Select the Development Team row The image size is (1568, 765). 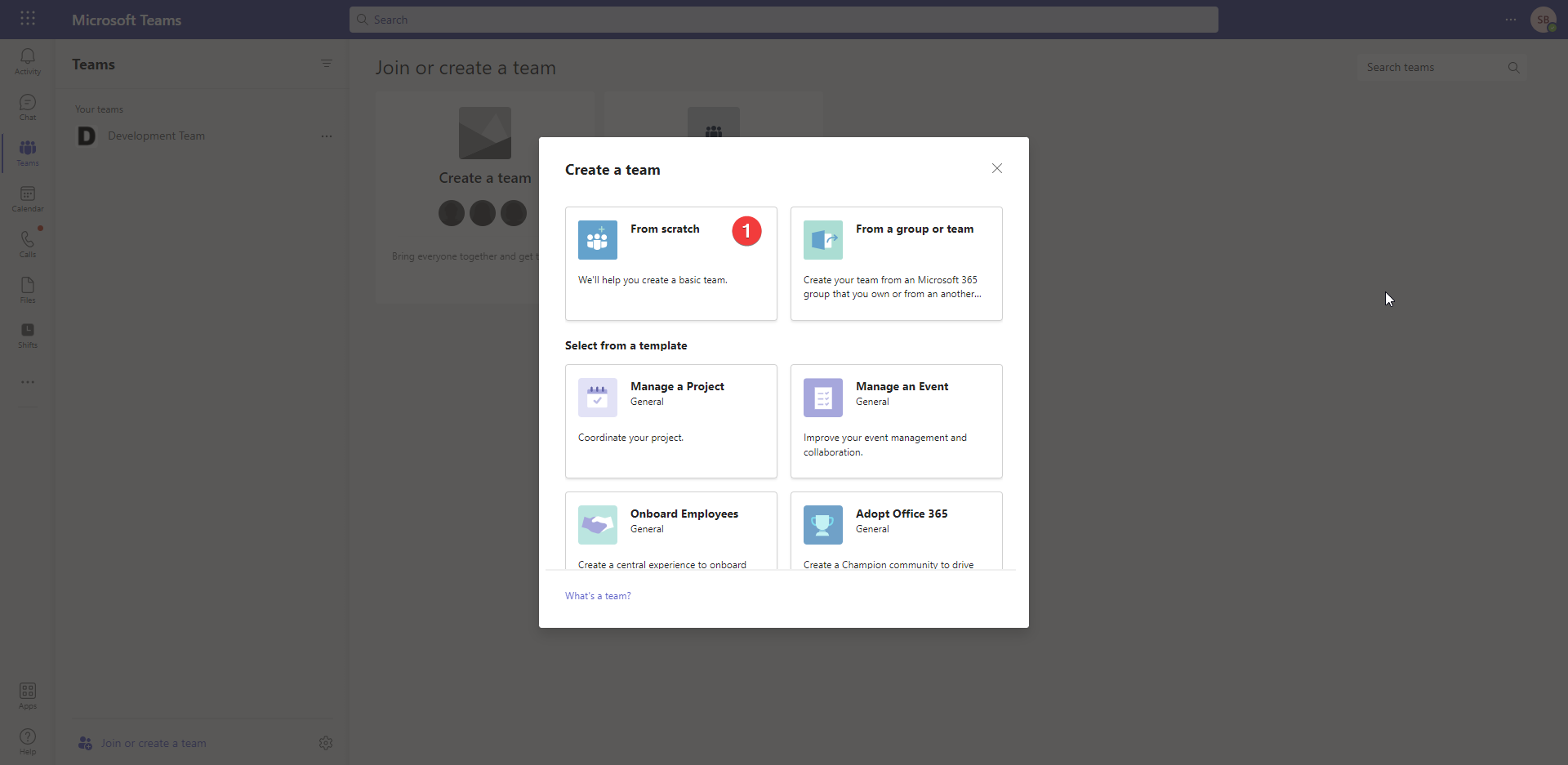click(x=203, y=136)
